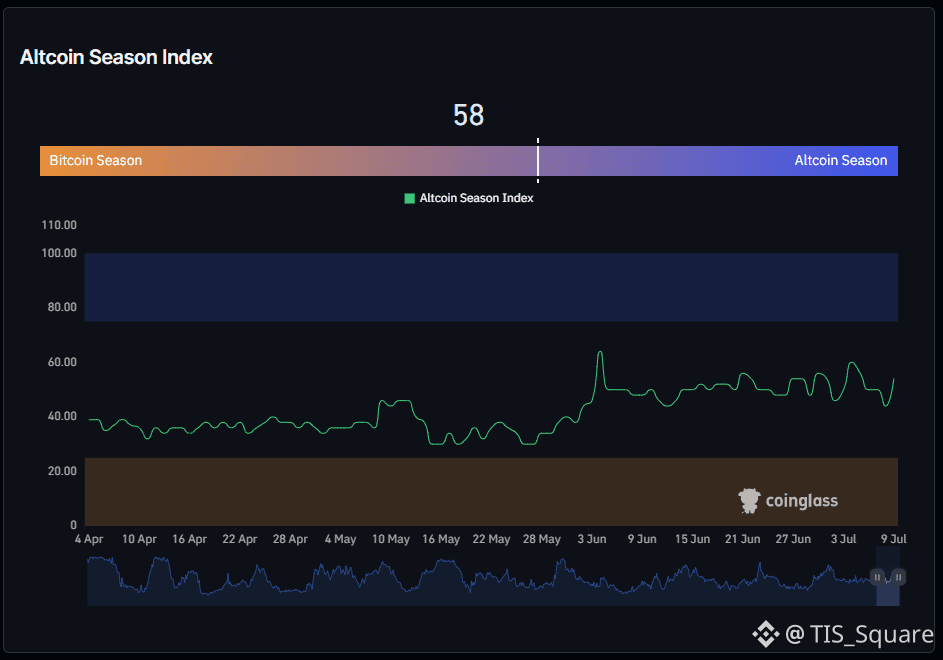Image resolution: width=943 pixels, height=660 pixels.
Task: Click the 0 y-axis label
Action: point(73,525)
